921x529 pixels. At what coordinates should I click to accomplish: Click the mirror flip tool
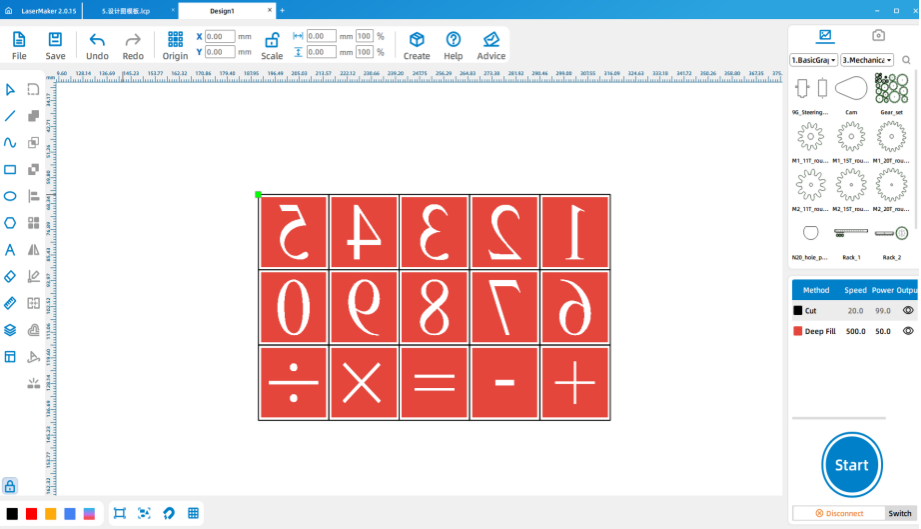click(33, 250)
